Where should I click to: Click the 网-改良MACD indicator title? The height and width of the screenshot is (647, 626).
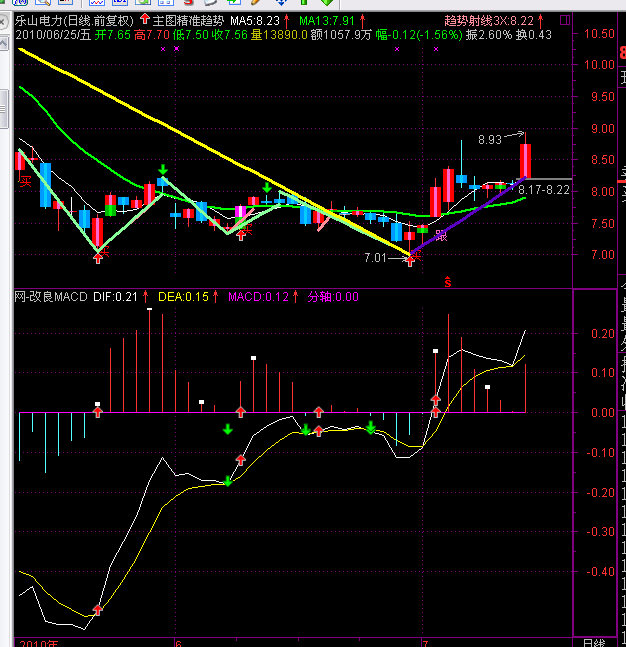[x=51, y=297]
